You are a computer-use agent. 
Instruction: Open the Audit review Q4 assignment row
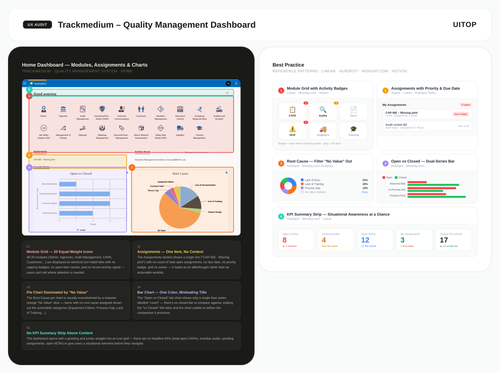coord(427,126)
